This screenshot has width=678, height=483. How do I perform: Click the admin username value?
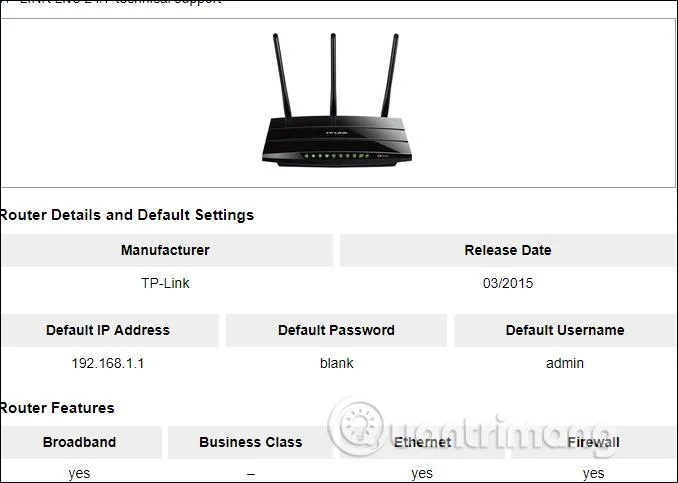[565, 363]
